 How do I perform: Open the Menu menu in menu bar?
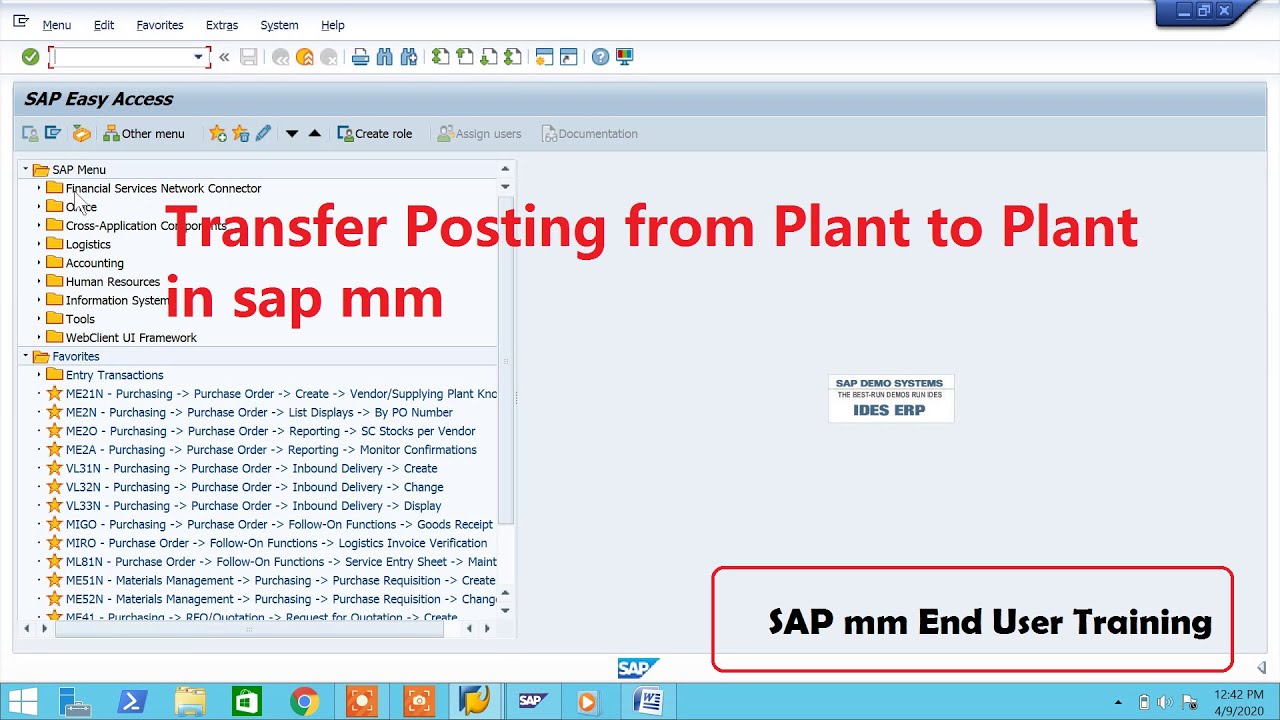point(56,25)
